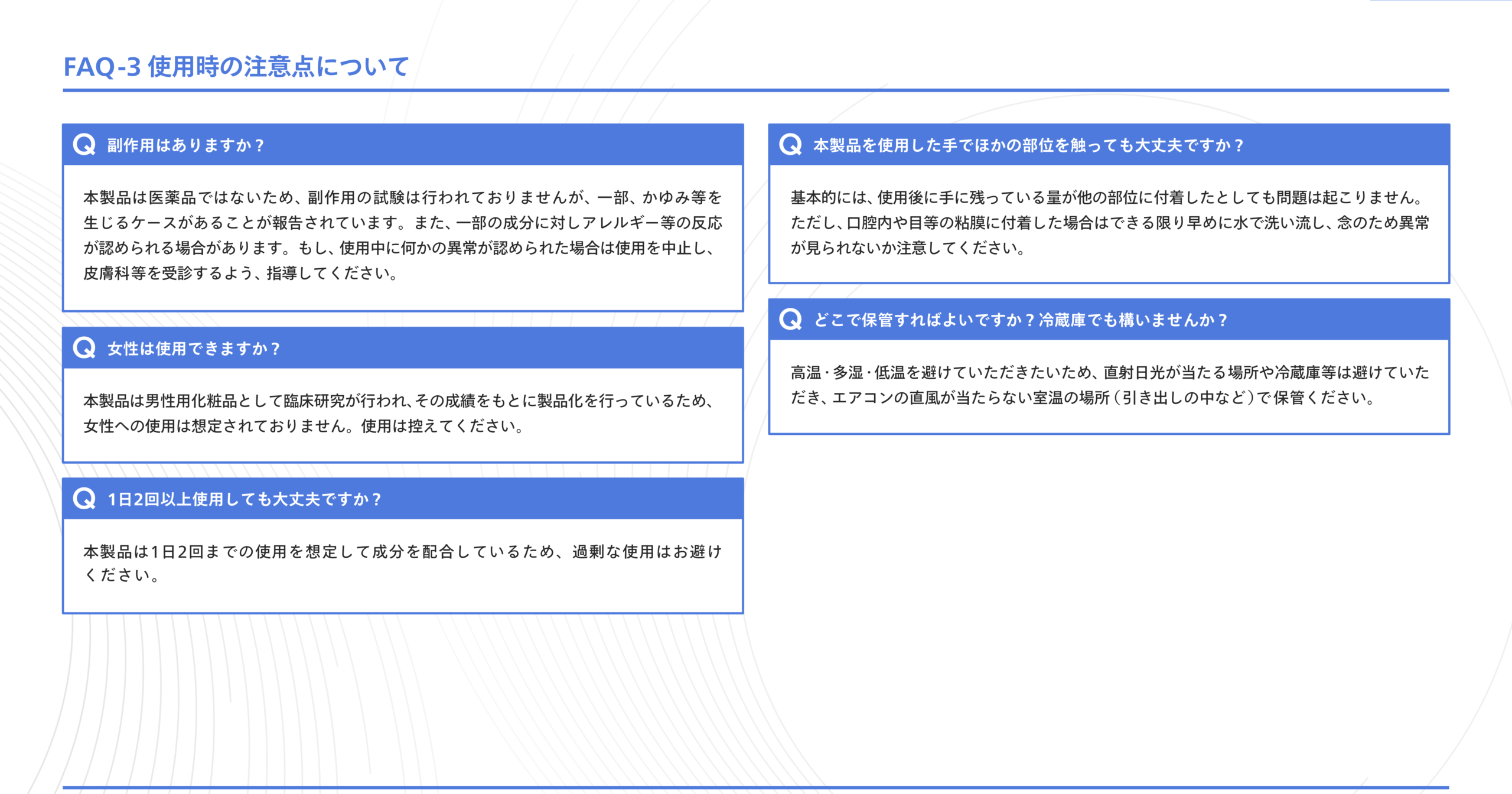Click the line 皮膚科等を受診するよう、指導してください。
This screenshot has height=794, width=1512.
tap(241, 273)
